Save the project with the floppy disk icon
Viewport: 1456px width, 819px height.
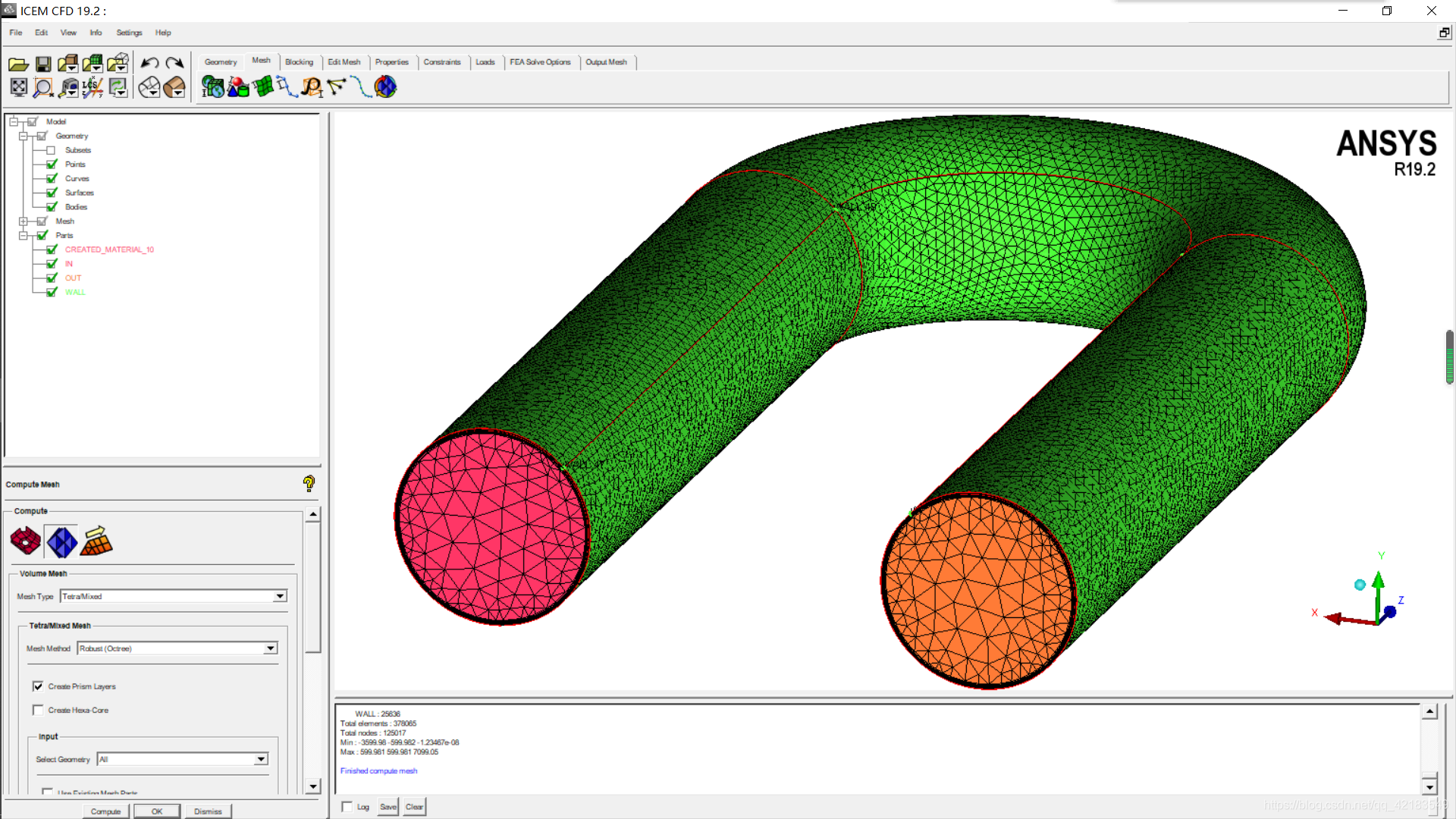43,64
